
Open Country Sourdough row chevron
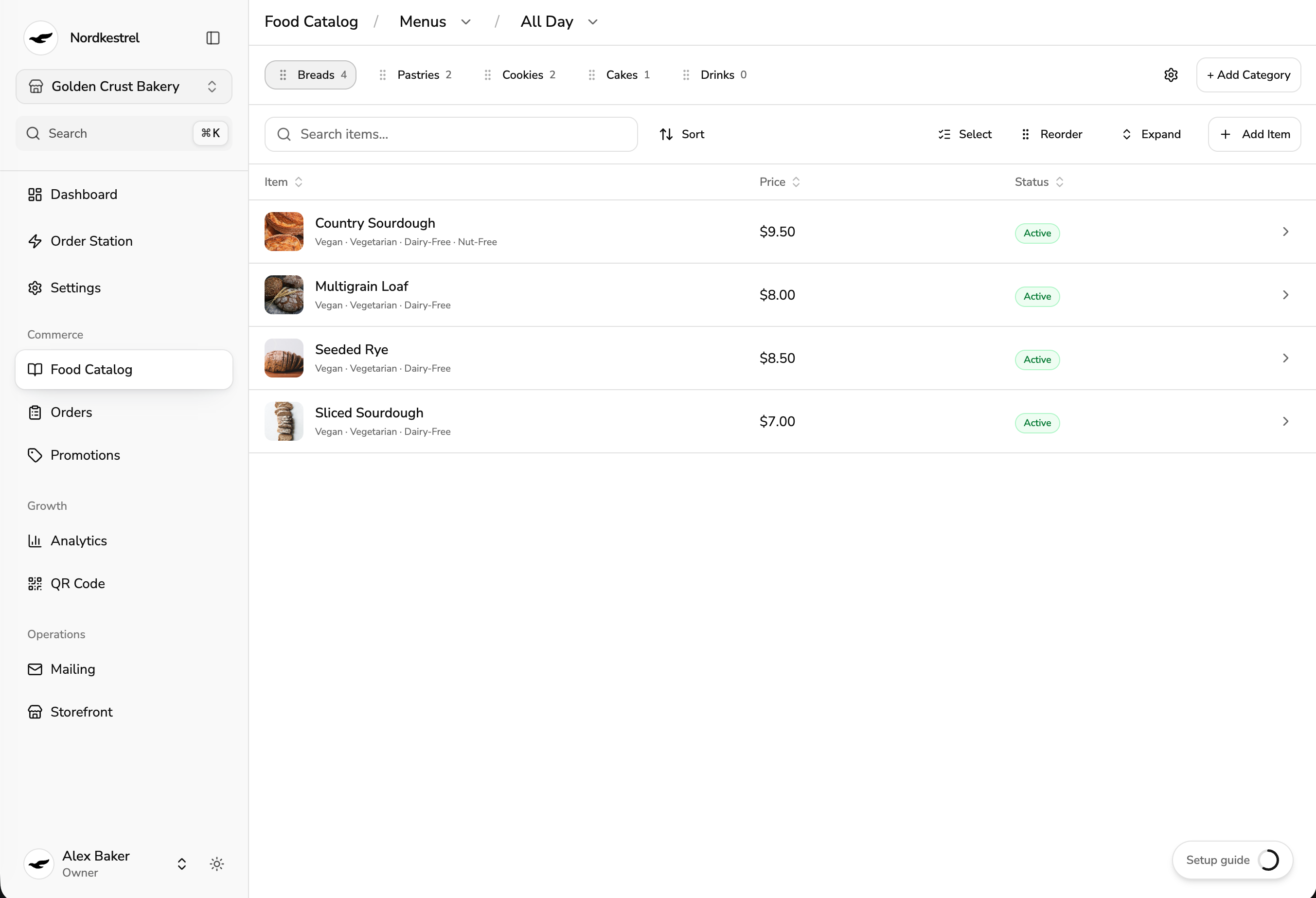click(x=1285, y=232)
